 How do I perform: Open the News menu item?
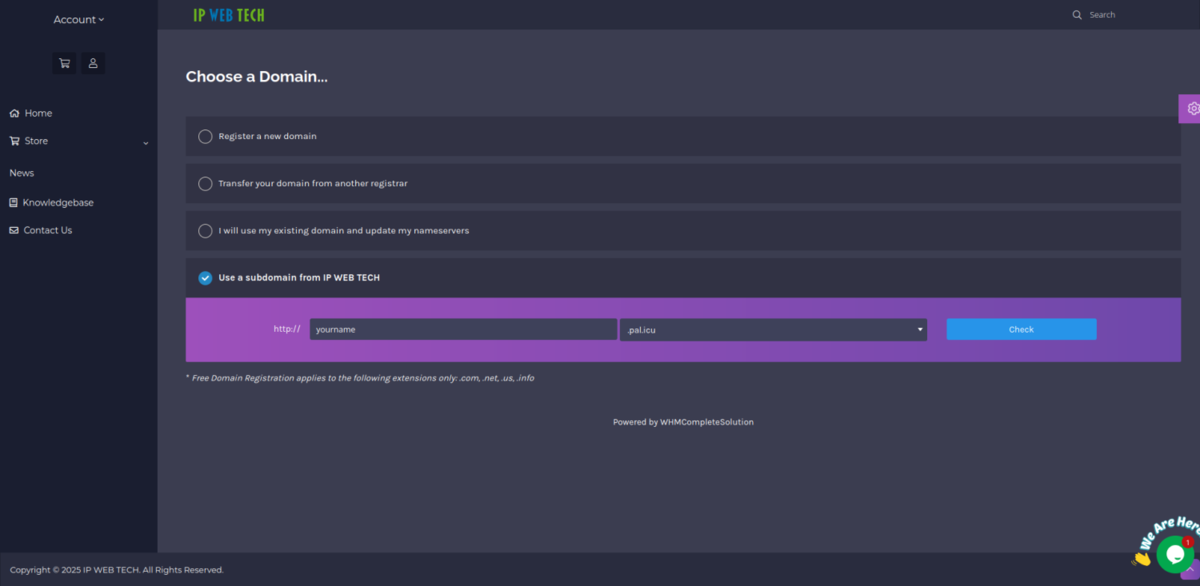click(22, 173)
